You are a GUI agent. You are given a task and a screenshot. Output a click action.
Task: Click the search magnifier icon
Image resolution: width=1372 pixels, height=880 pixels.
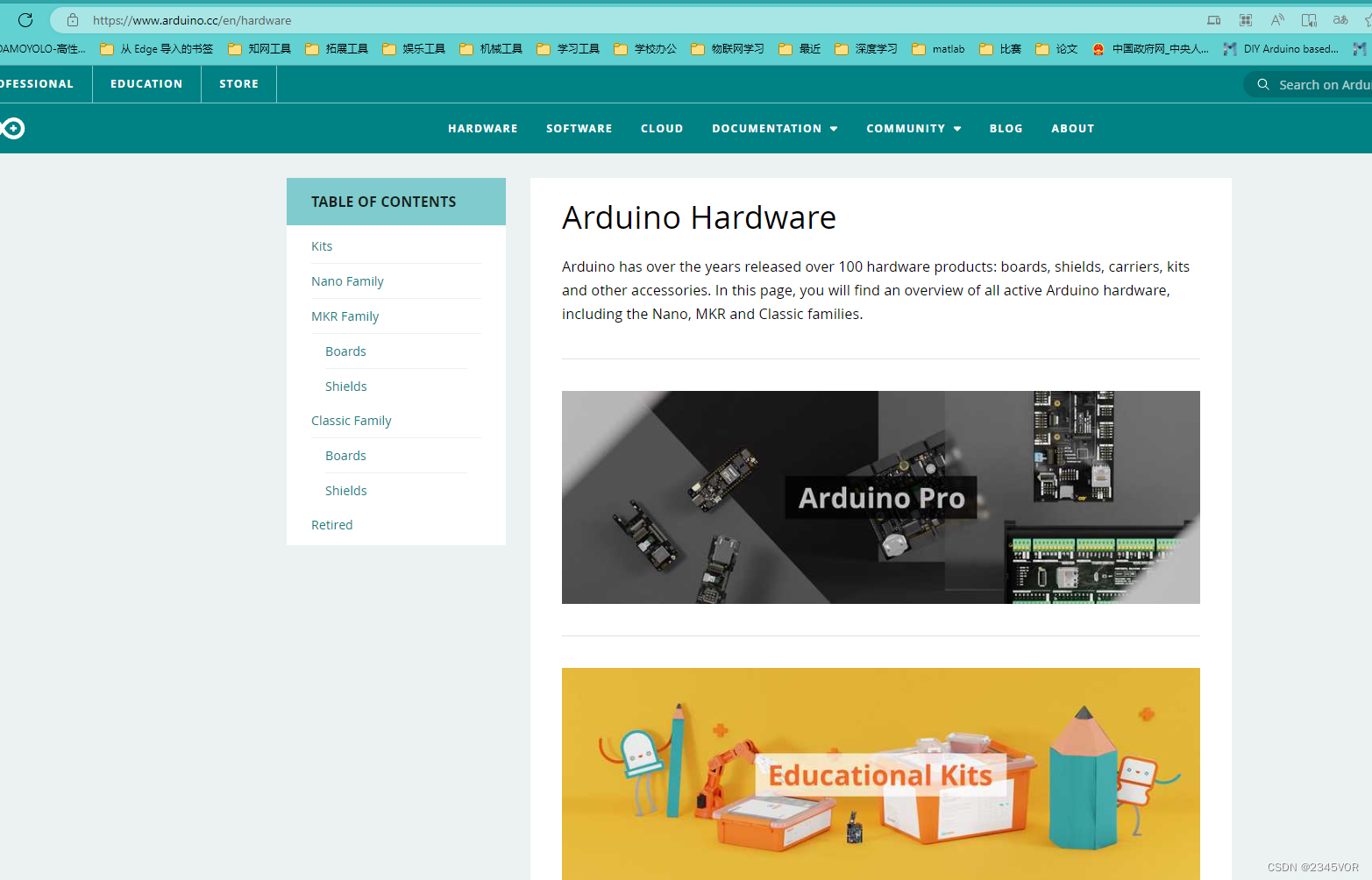1263,84
